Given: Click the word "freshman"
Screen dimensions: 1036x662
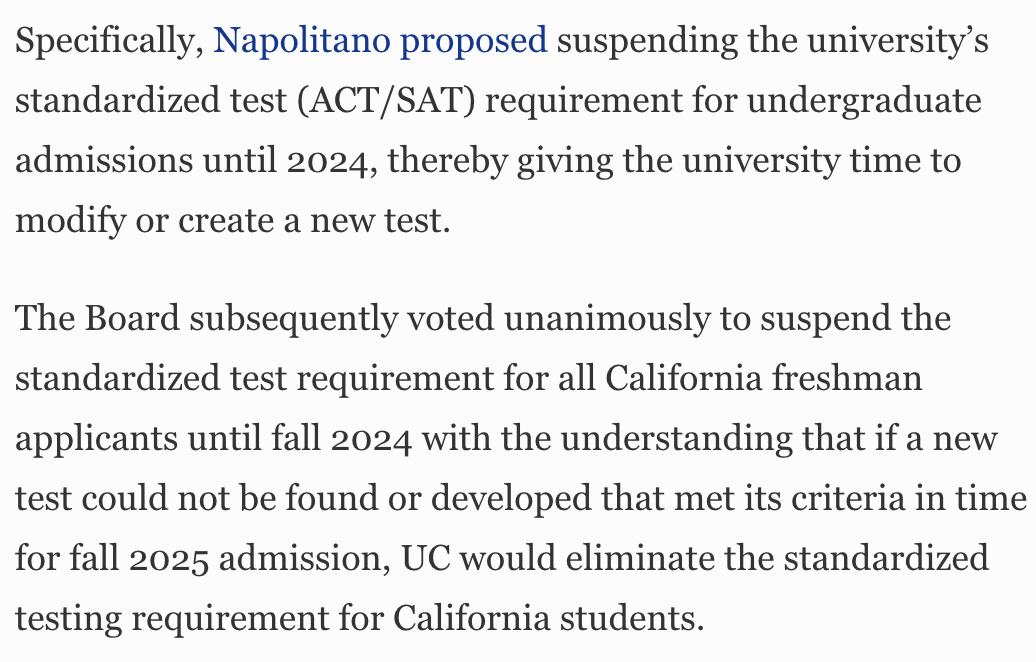Looking at the screenshot, I should coord(847,379).
